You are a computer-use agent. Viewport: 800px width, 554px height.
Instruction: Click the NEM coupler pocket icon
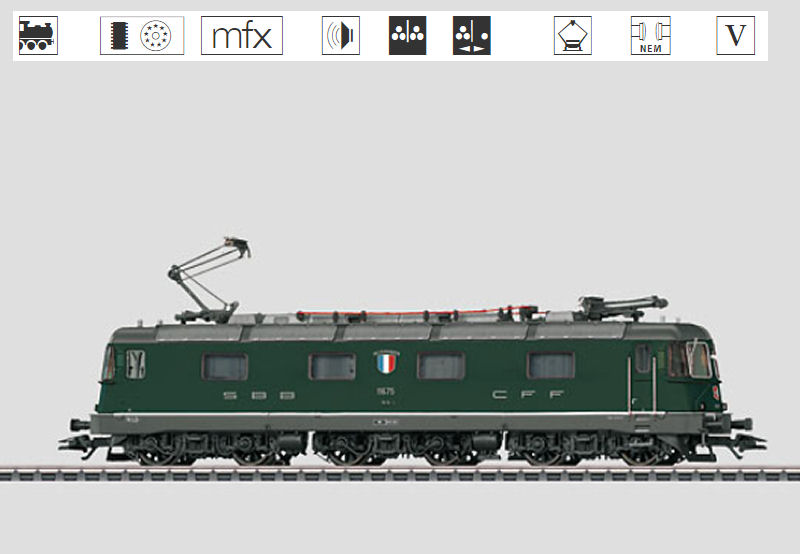coord(651,36)
